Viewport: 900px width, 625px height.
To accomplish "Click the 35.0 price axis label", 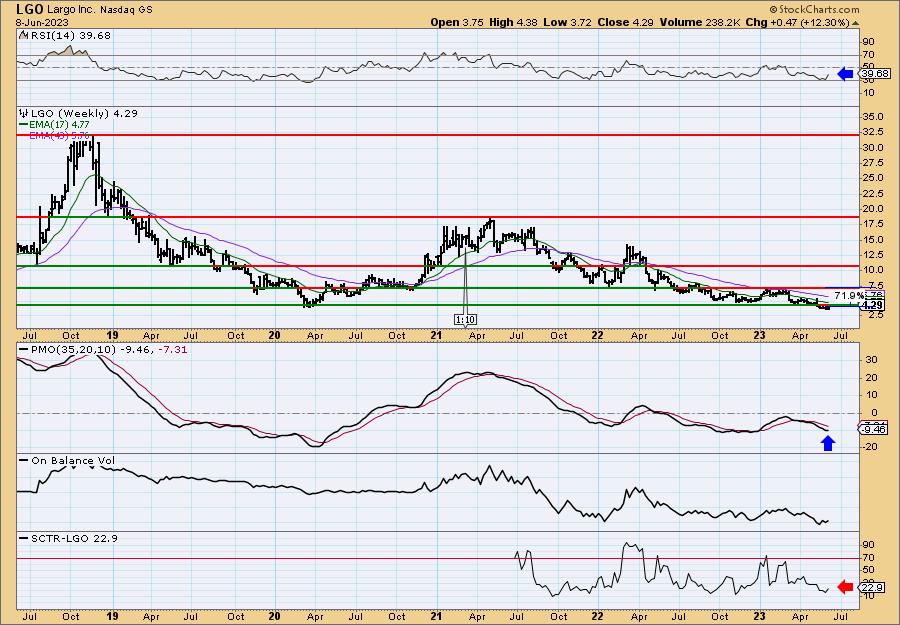I will point(872,117).
